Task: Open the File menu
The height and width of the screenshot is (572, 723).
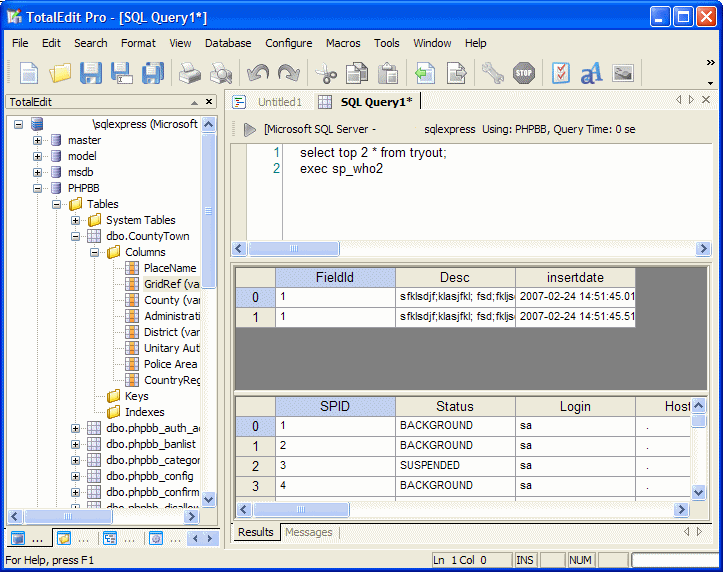Action: [20, 43]
